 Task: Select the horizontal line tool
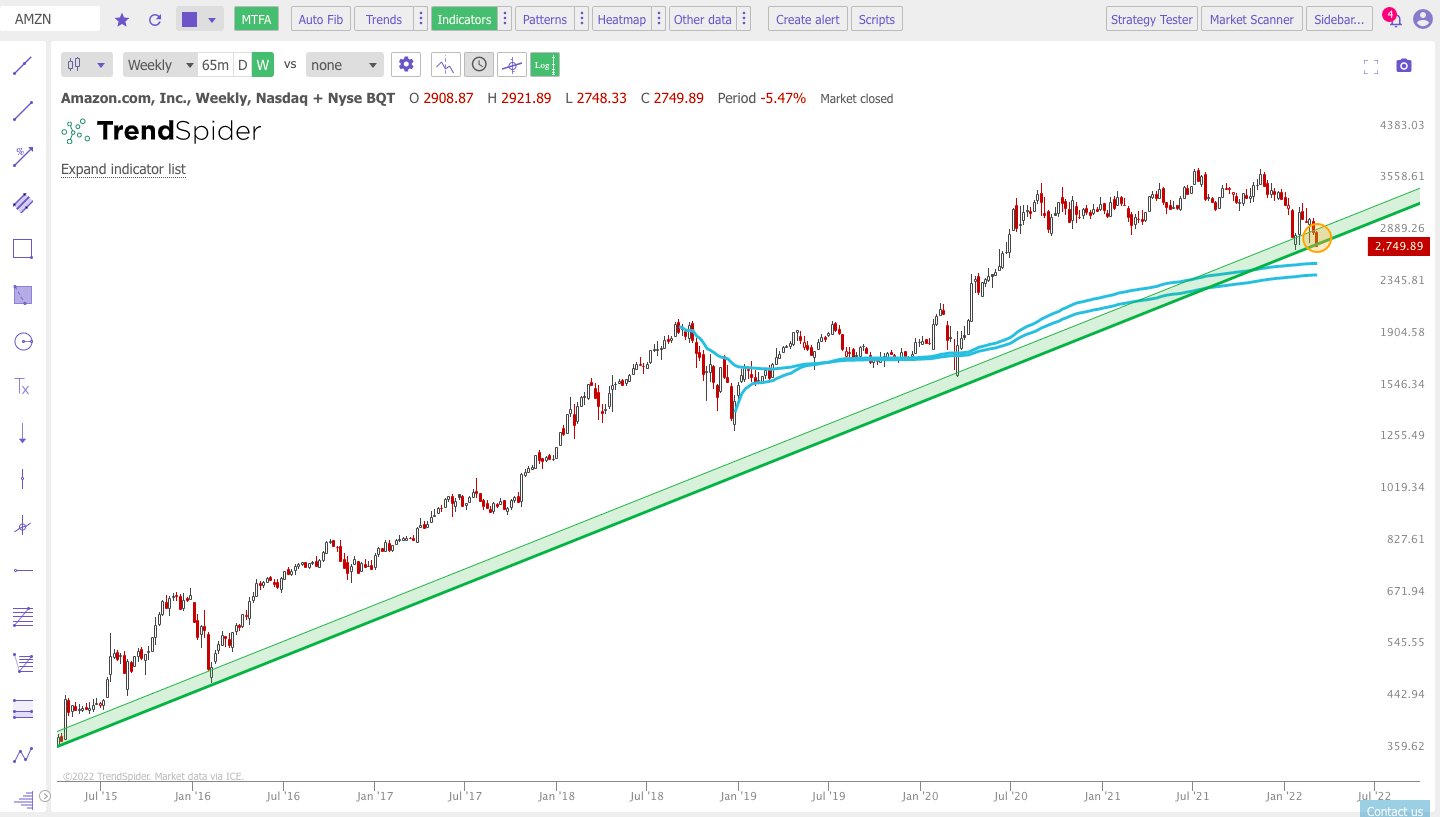[x=22, y=571]
